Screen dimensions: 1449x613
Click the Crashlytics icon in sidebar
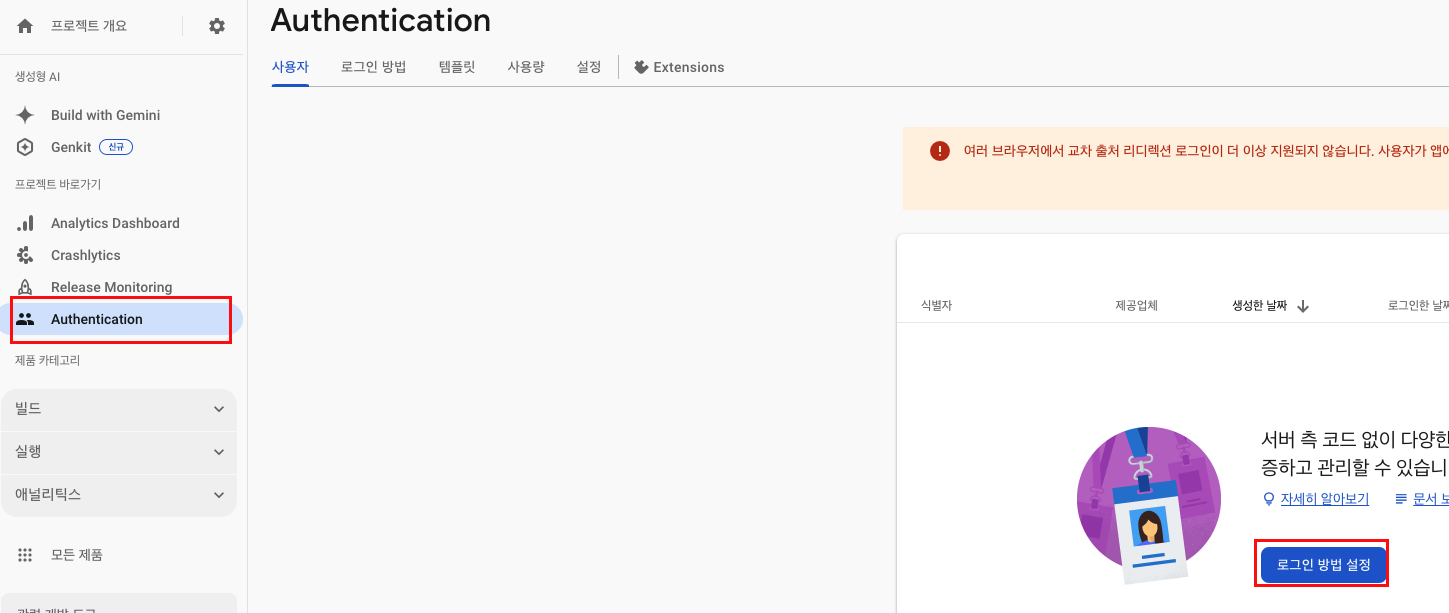(x=25, y=255)
